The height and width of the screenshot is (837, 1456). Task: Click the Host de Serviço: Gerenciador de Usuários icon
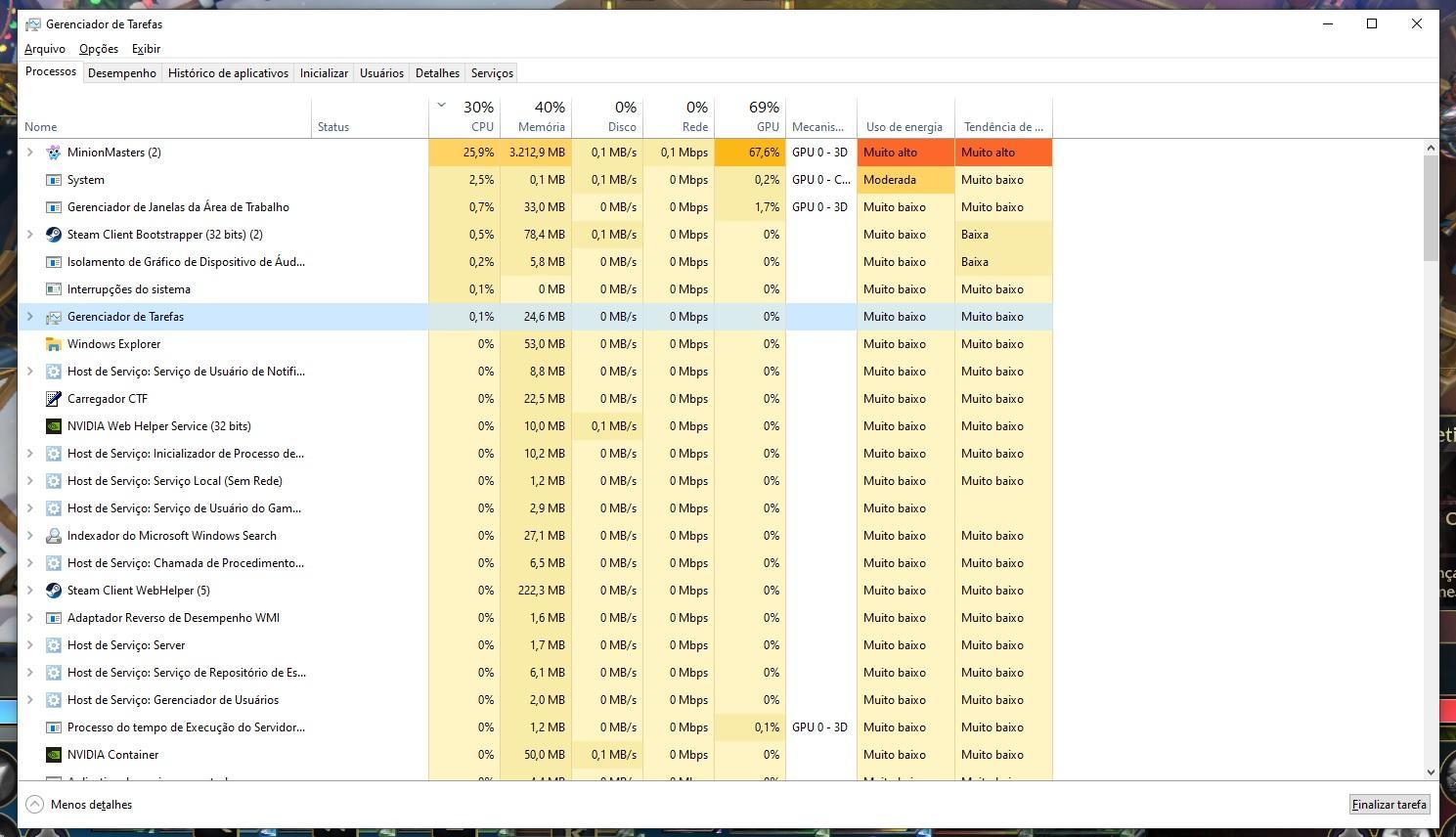pos(54,700)
